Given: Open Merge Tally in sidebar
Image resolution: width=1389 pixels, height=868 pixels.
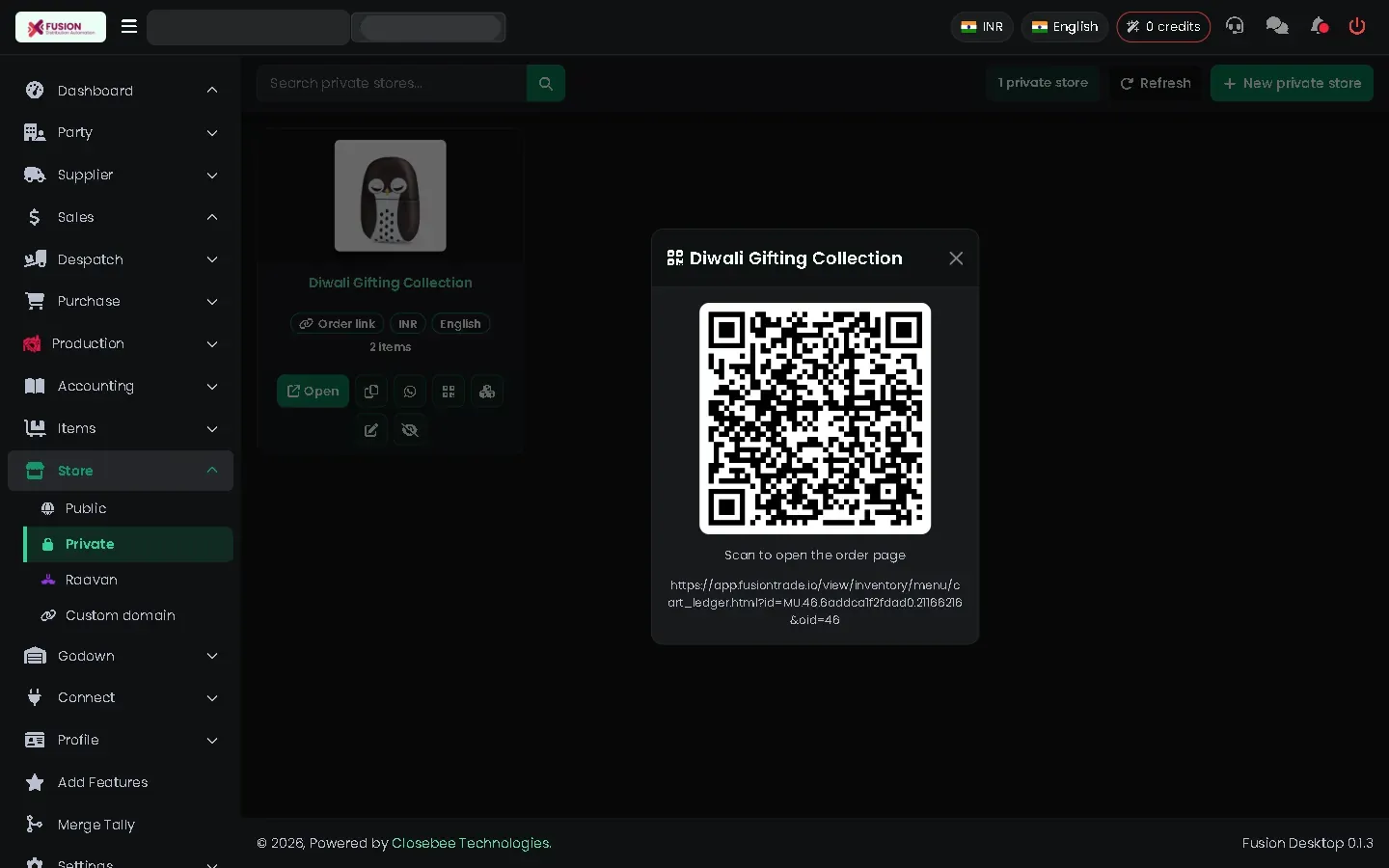Looking at the screenshot, I should click(x=121, y=825).
